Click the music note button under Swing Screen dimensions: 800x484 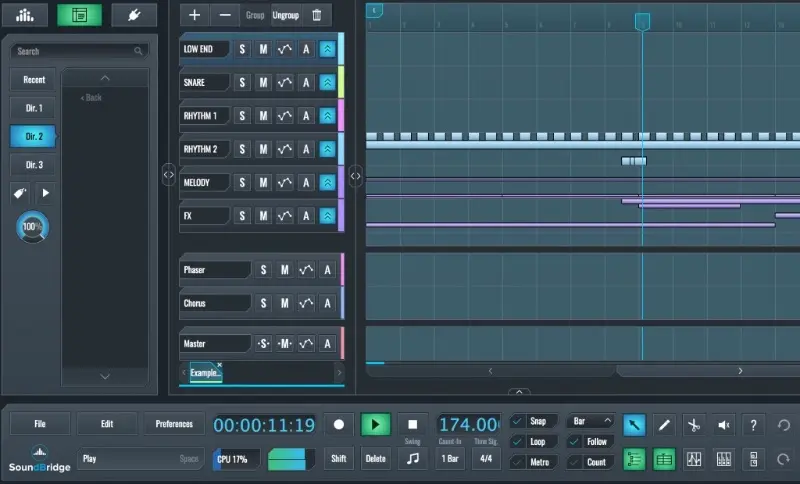(x=412, y=459)
